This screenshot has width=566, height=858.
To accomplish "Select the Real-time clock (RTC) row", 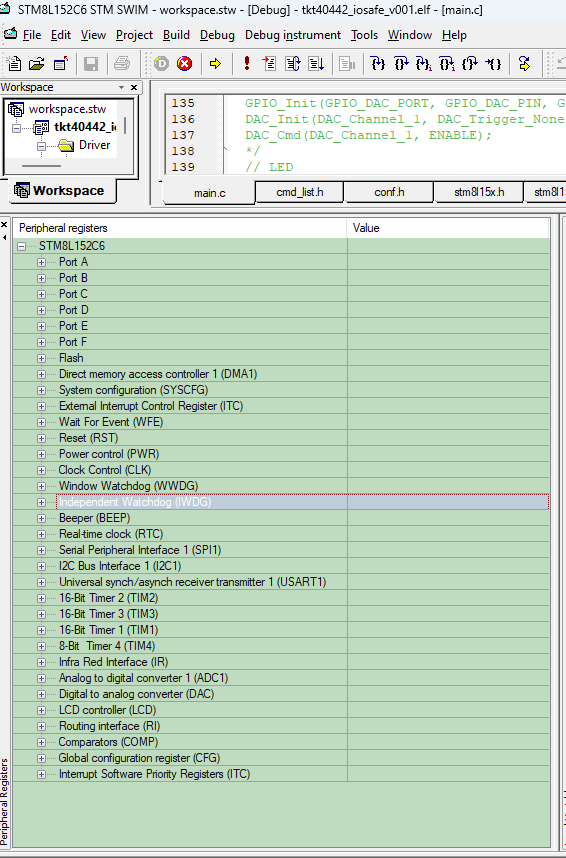I will [x=281, y=534].
